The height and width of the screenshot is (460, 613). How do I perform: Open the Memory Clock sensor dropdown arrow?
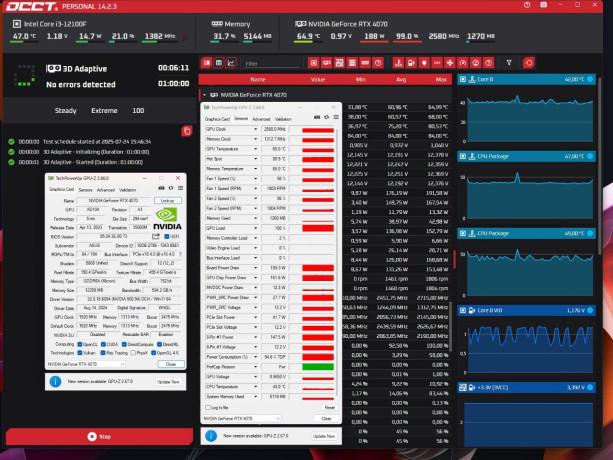tap(255, 139)
